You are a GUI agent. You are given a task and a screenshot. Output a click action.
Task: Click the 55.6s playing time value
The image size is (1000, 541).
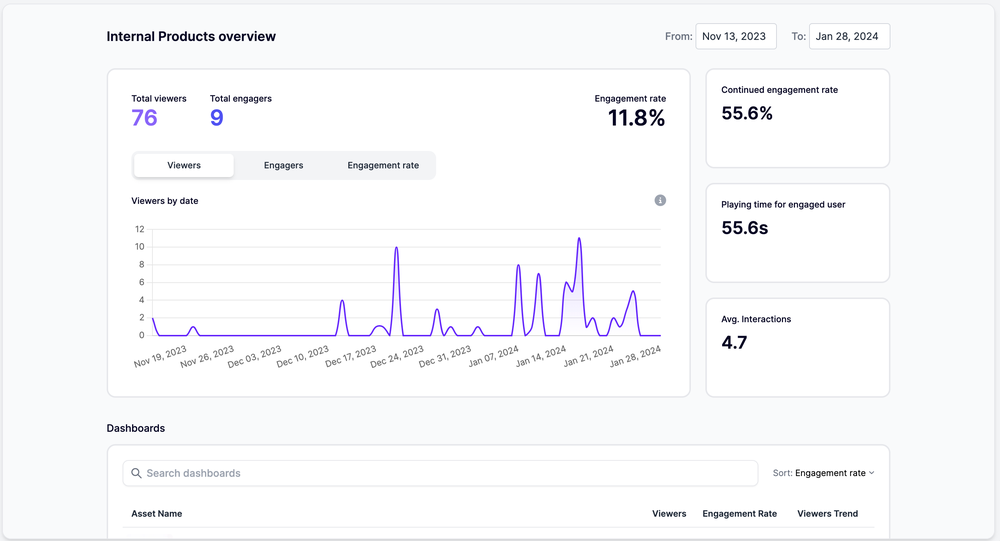point(745,228)
